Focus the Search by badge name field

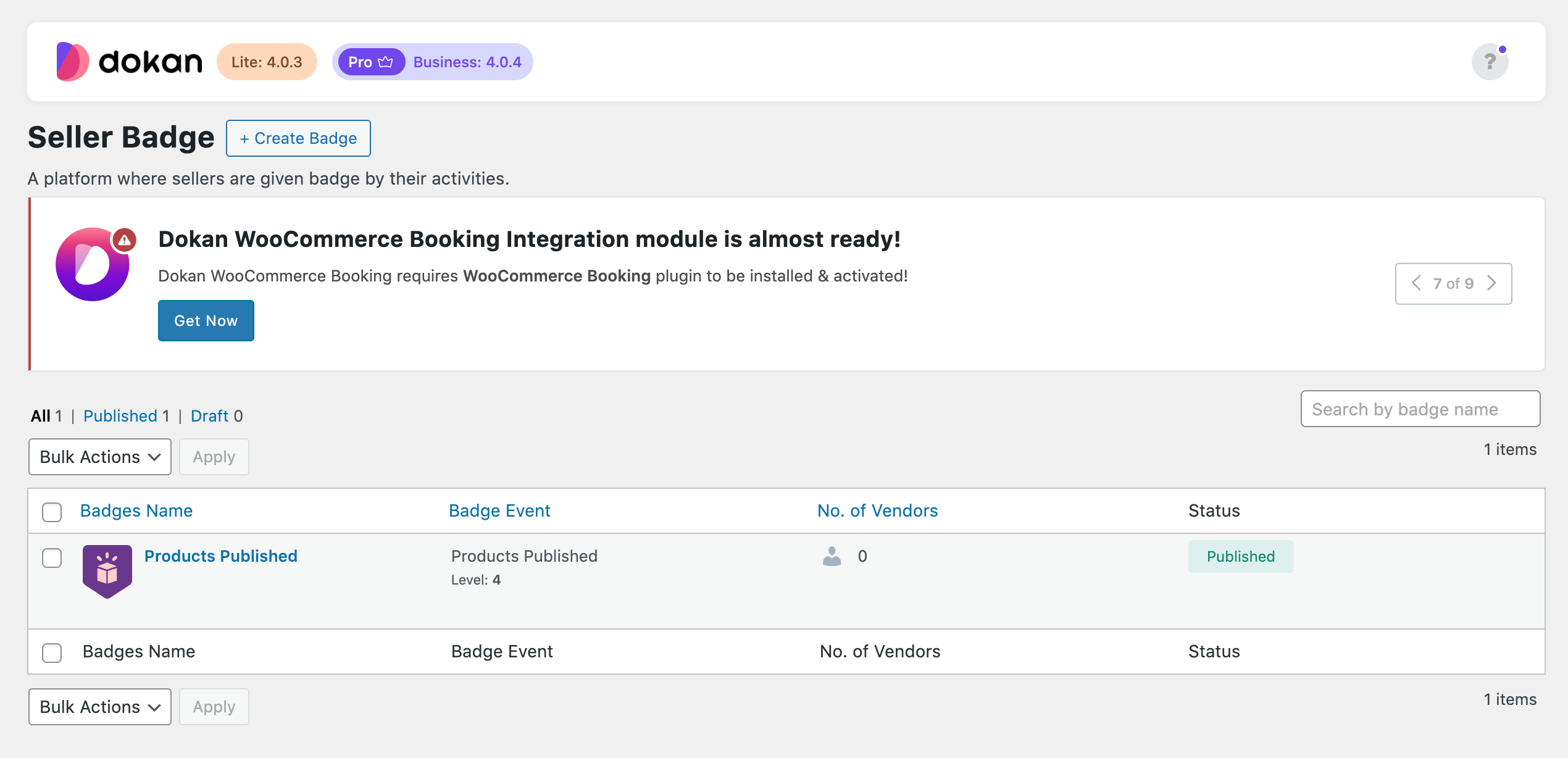click(1420, 409)
